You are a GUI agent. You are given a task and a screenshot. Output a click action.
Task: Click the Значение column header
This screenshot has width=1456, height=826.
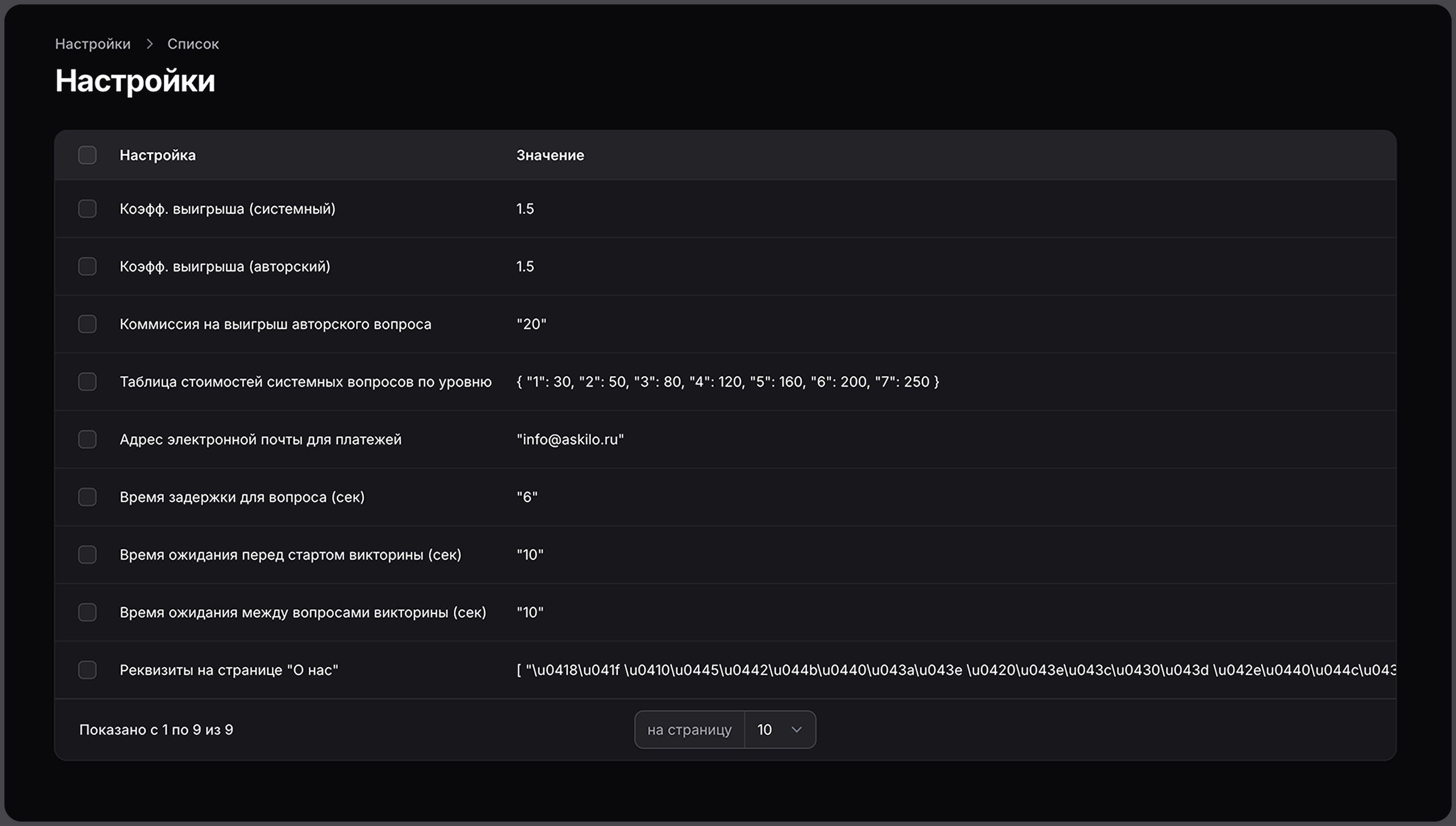coord(550,155)
